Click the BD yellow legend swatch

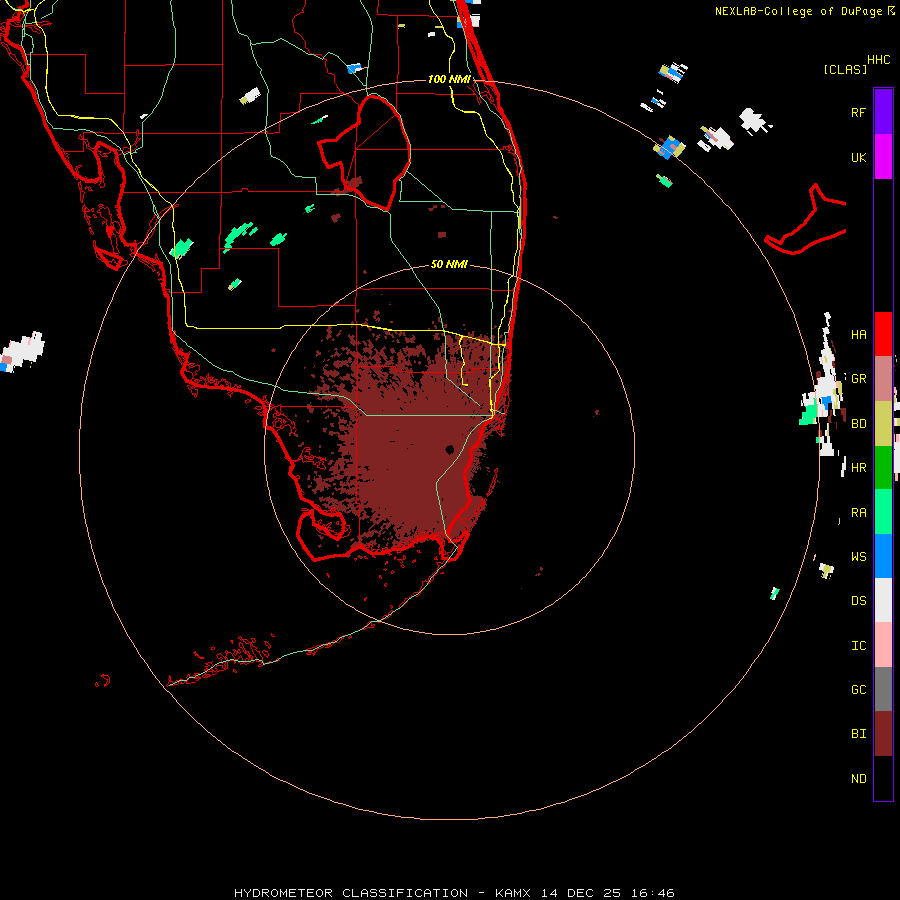click(x=883, y=423)
